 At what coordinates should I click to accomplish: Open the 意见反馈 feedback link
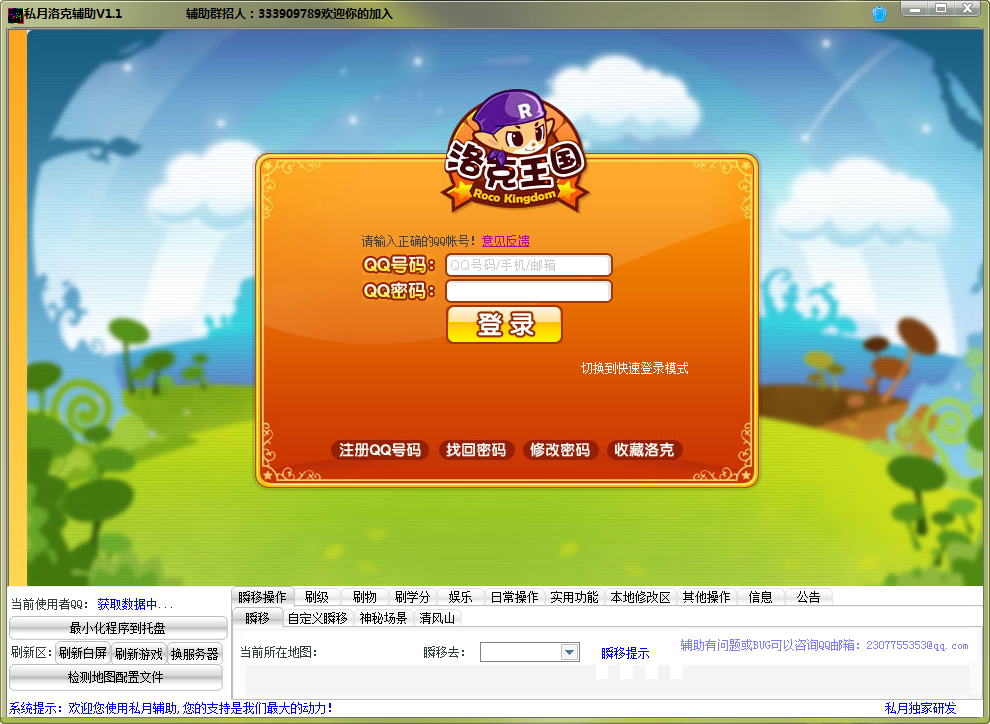click(x=506, y=240)
